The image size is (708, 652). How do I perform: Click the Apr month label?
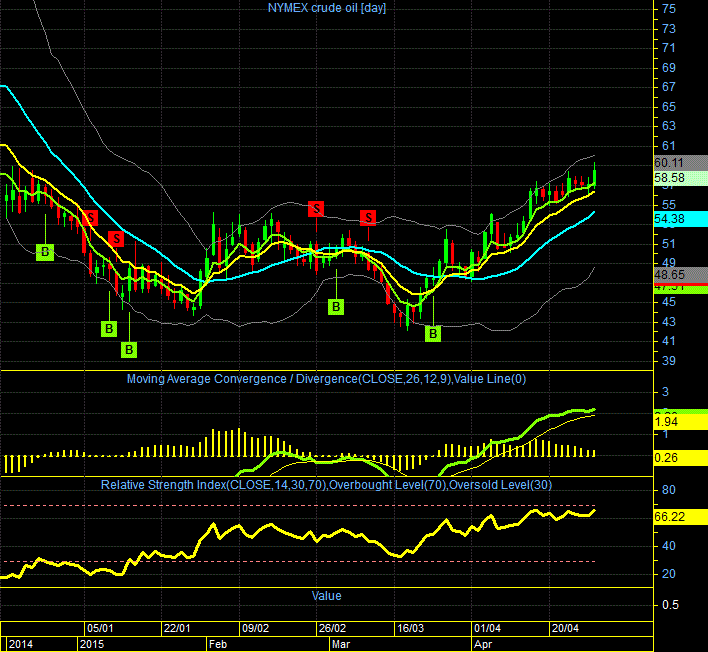[483, 644]
